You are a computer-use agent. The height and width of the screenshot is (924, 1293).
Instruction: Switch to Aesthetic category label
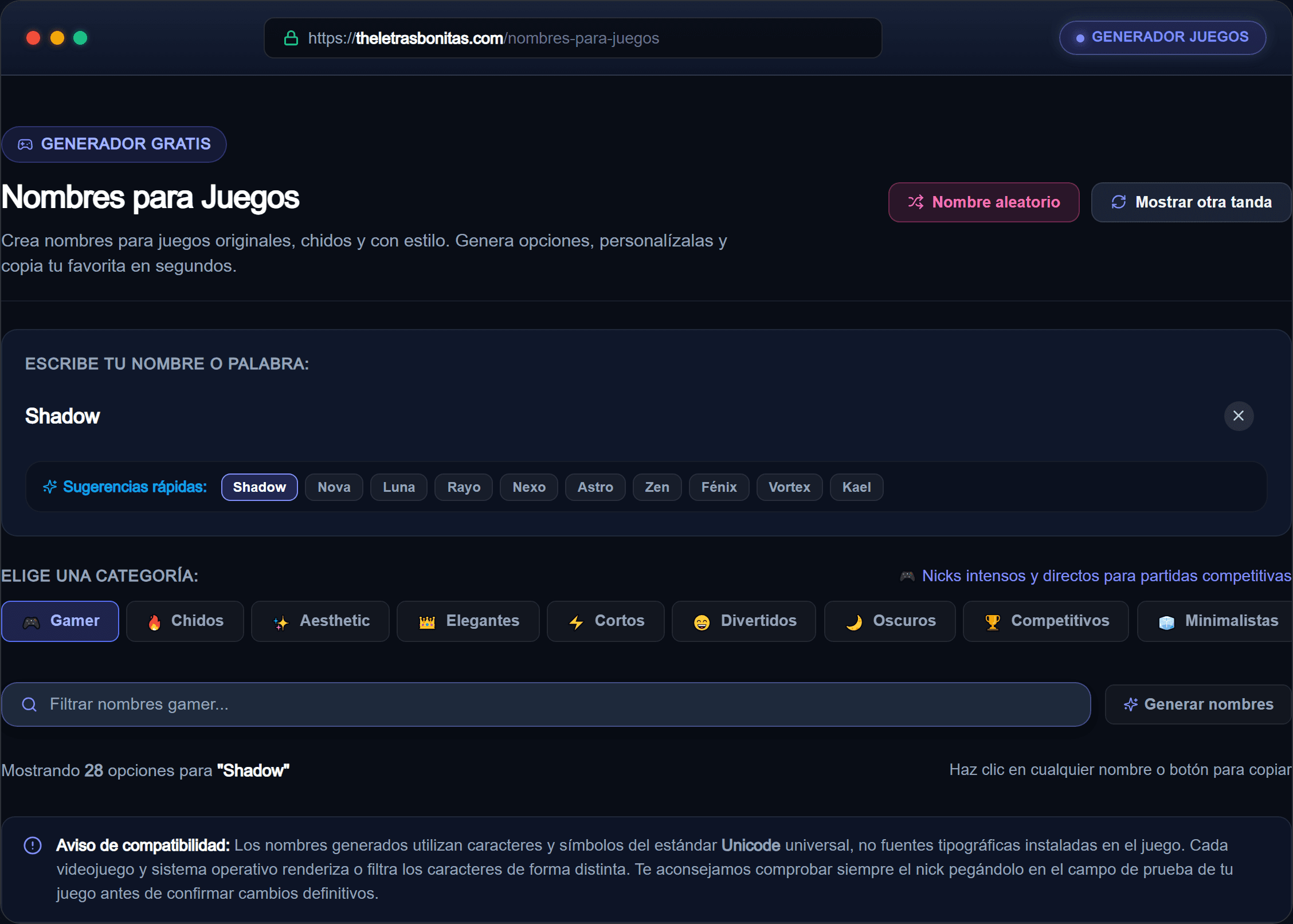tap(335, 621)
